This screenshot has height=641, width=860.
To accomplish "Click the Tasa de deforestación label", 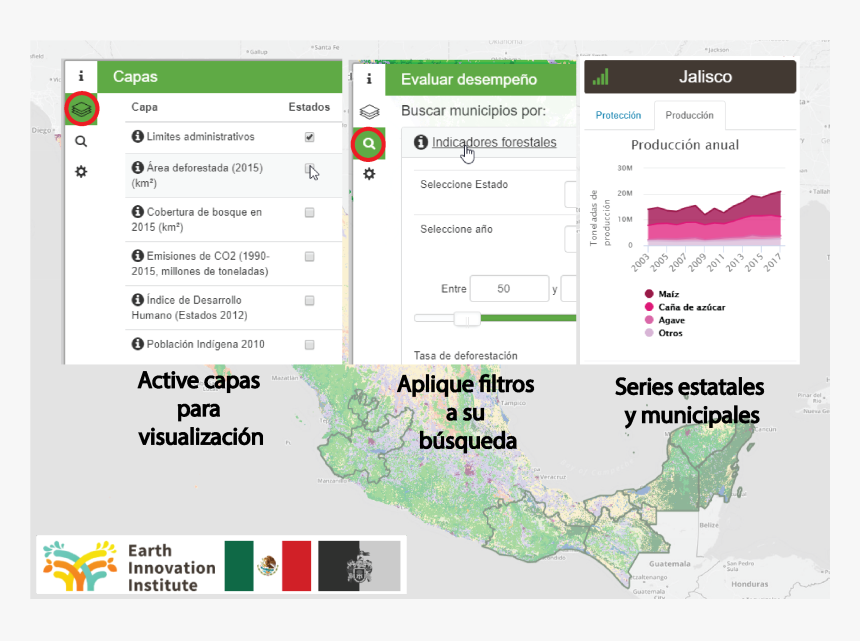I will pos(466,356).
